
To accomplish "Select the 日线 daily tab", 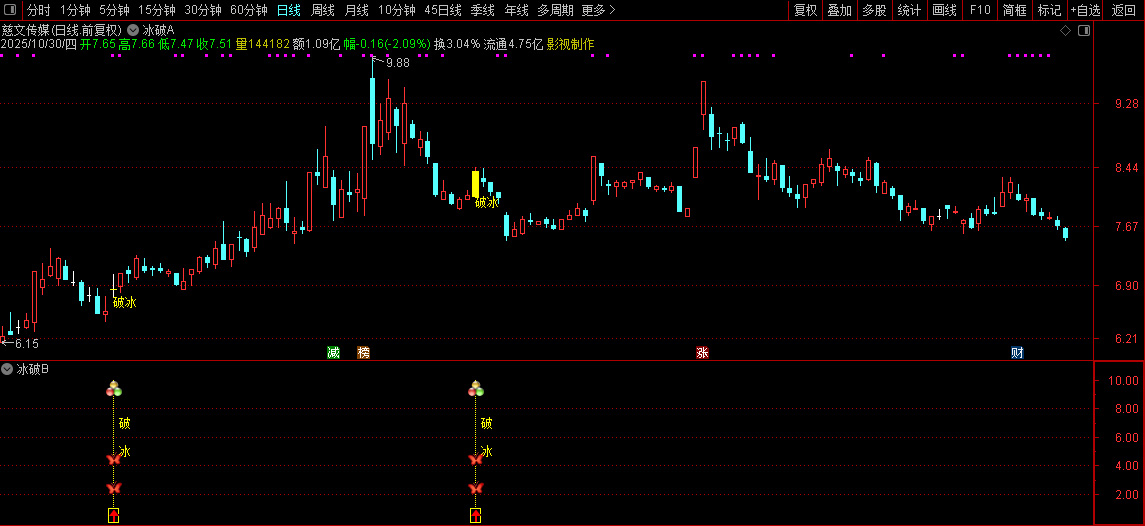I will [x=288, y=10].
